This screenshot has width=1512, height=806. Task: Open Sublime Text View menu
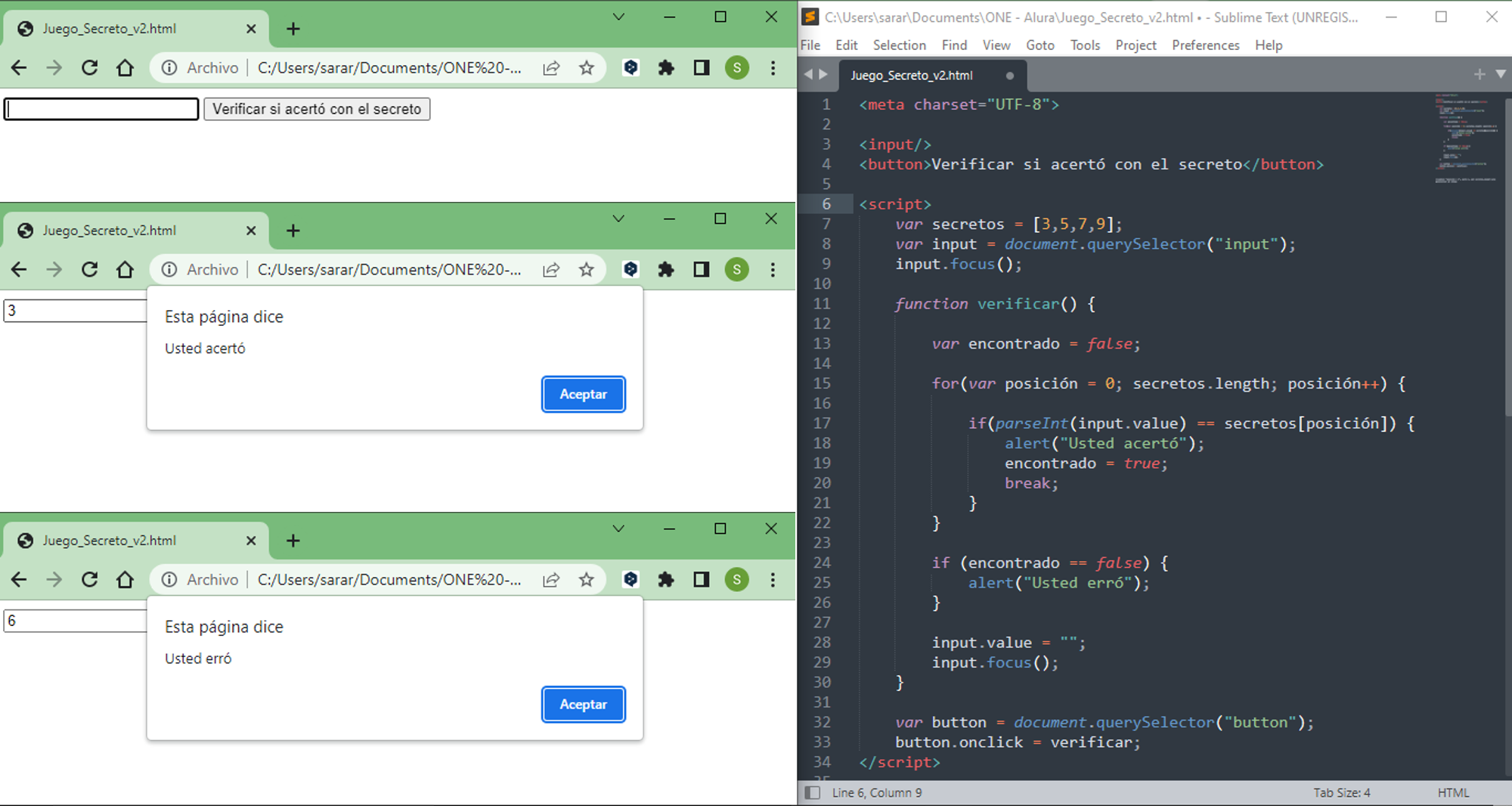coord(996,45)
